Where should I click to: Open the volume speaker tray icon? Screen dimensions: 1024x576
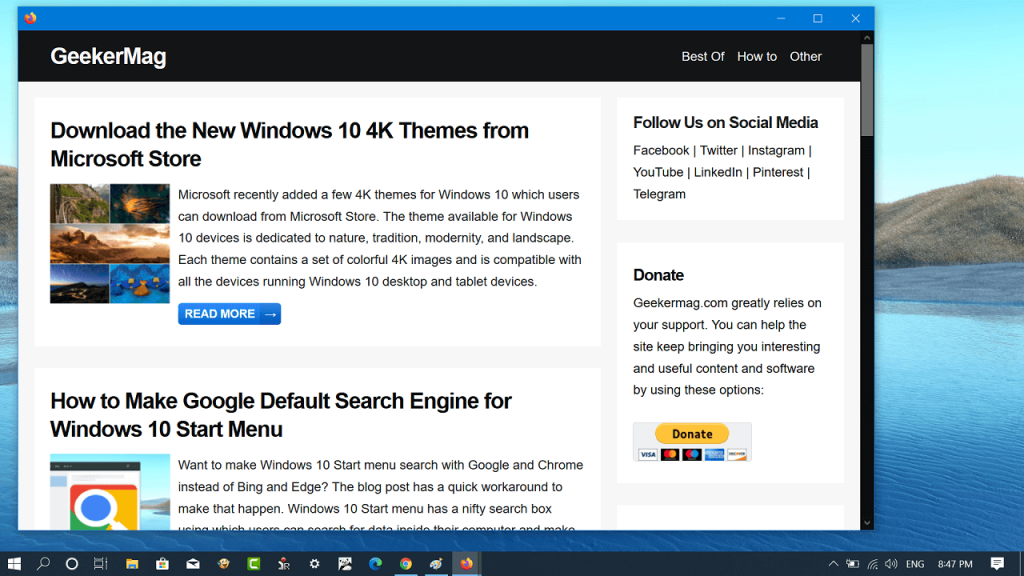pyautogui.click(x=891, y=564)
